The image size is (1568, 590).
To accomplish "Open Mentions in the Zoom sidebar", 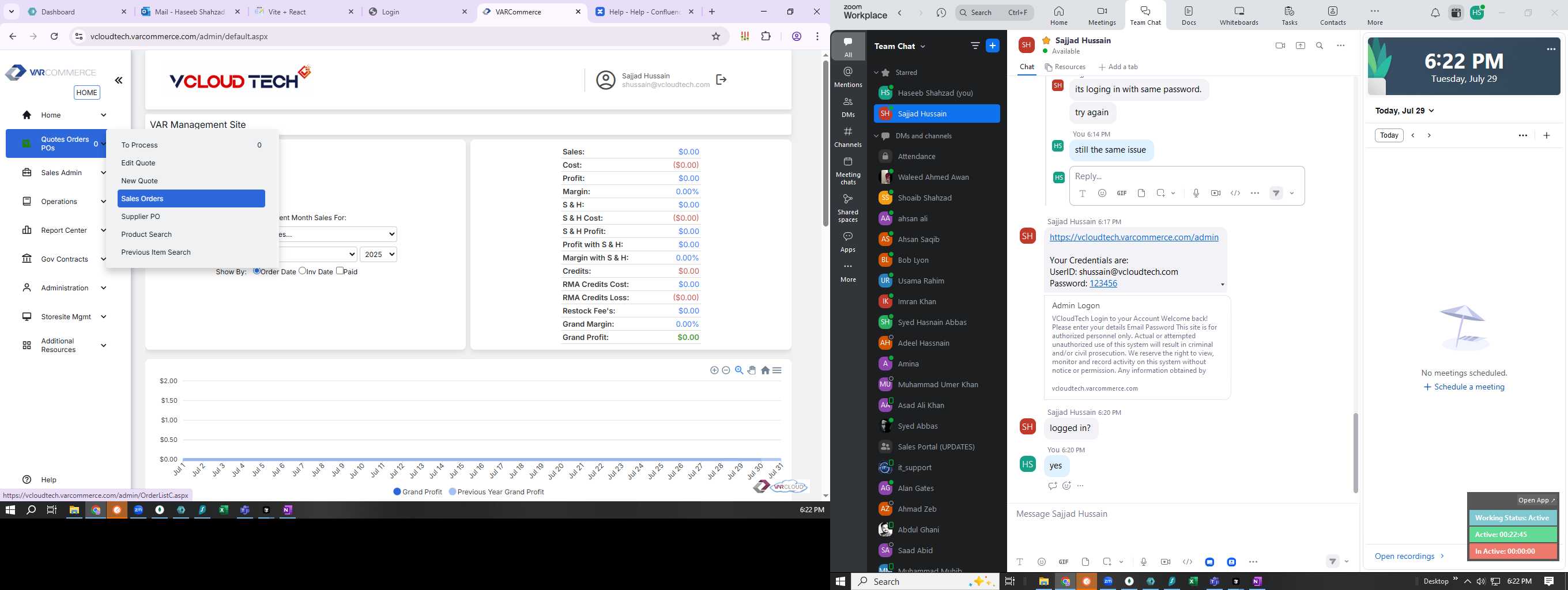I will [848, 77].
